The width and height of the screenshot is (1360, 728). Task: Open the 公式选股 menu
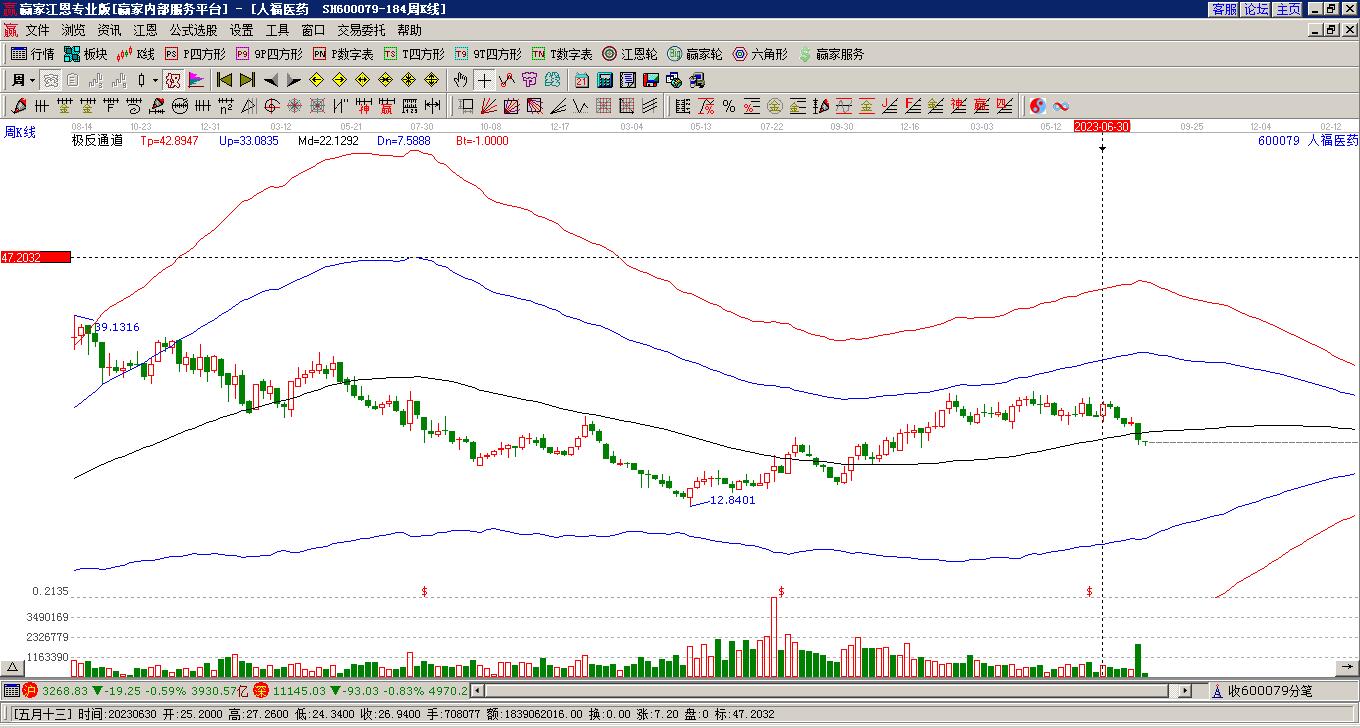(x=193, y=31)
